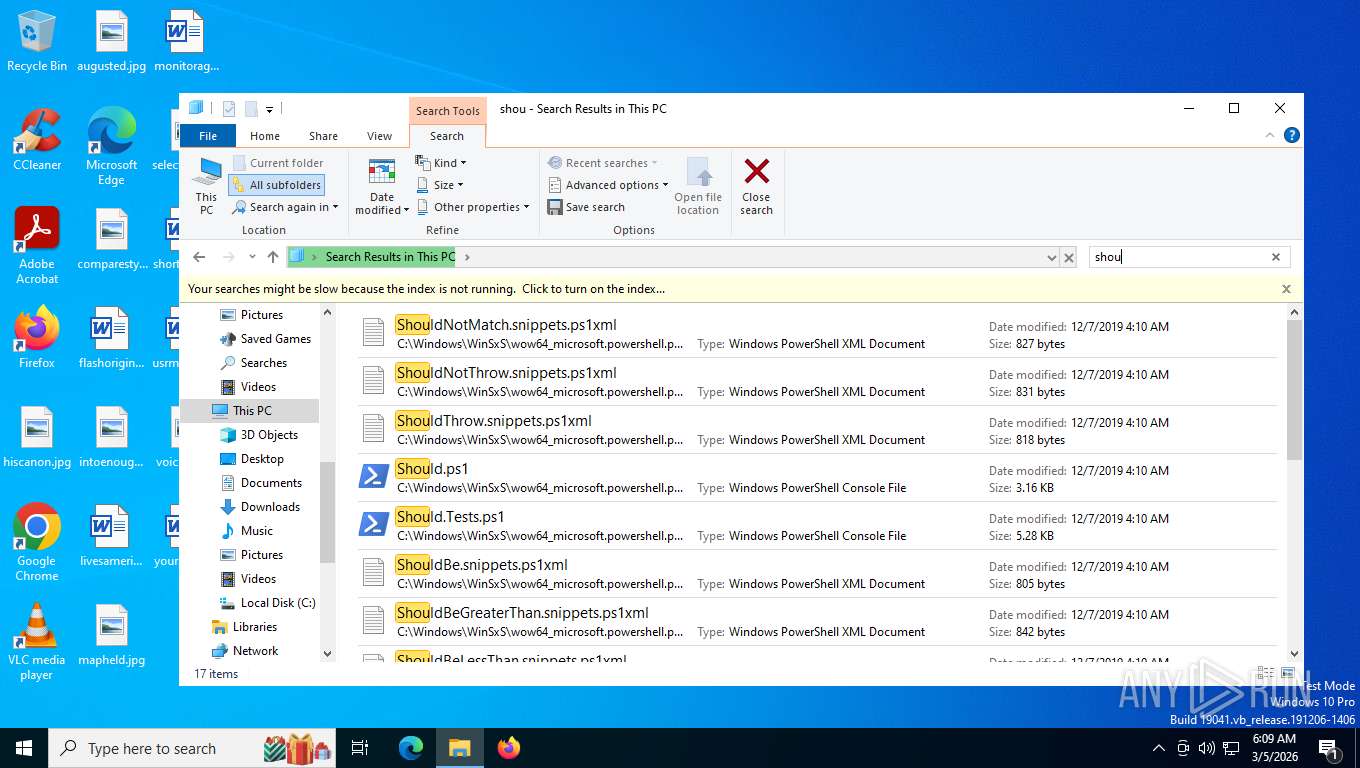Open Other properties dropdown
The width and height of the screenshot is (1360, 768).
pos(473,207)
